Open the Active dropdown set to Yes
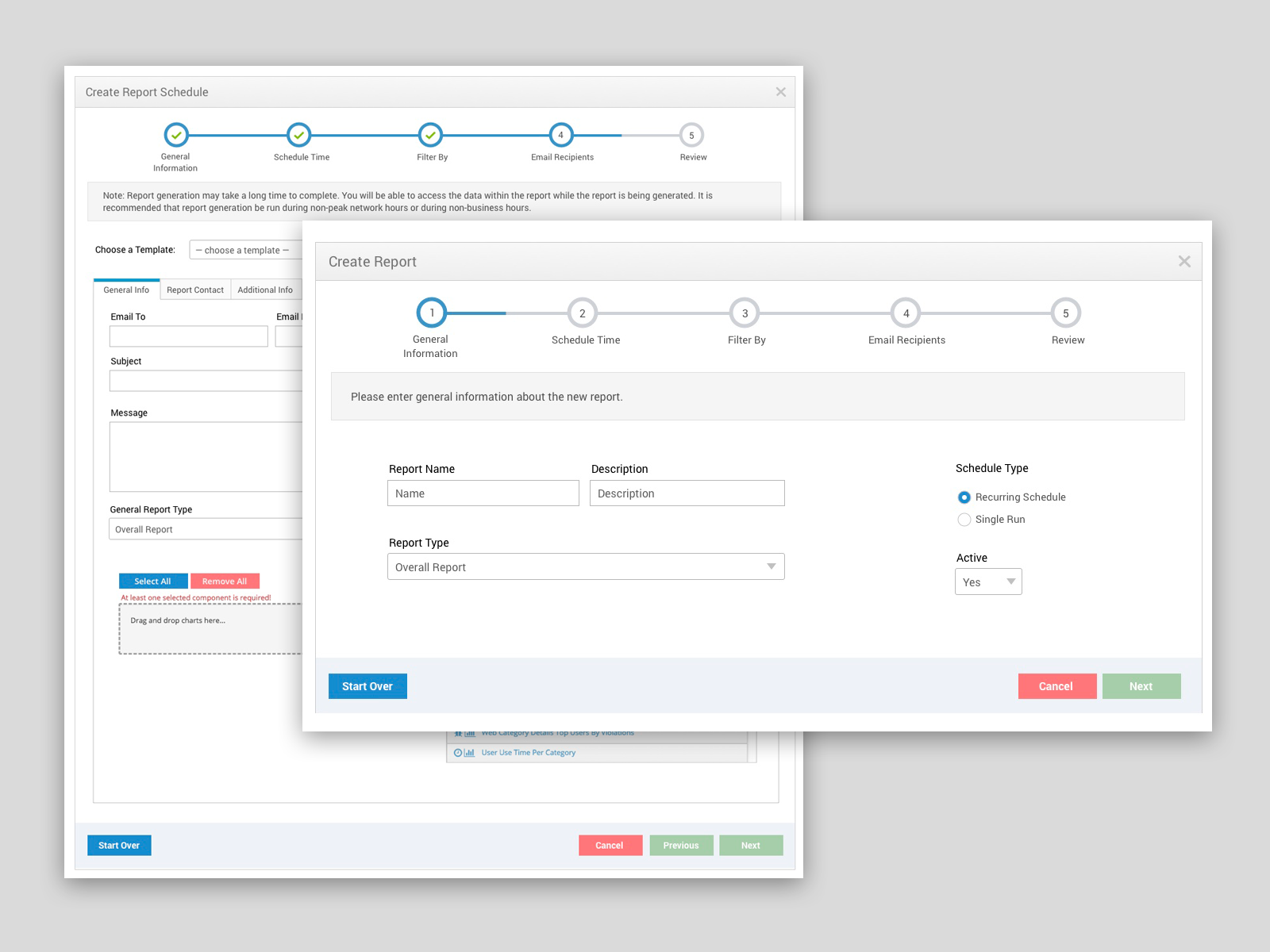1270x952 pixels. coord(987,582)
